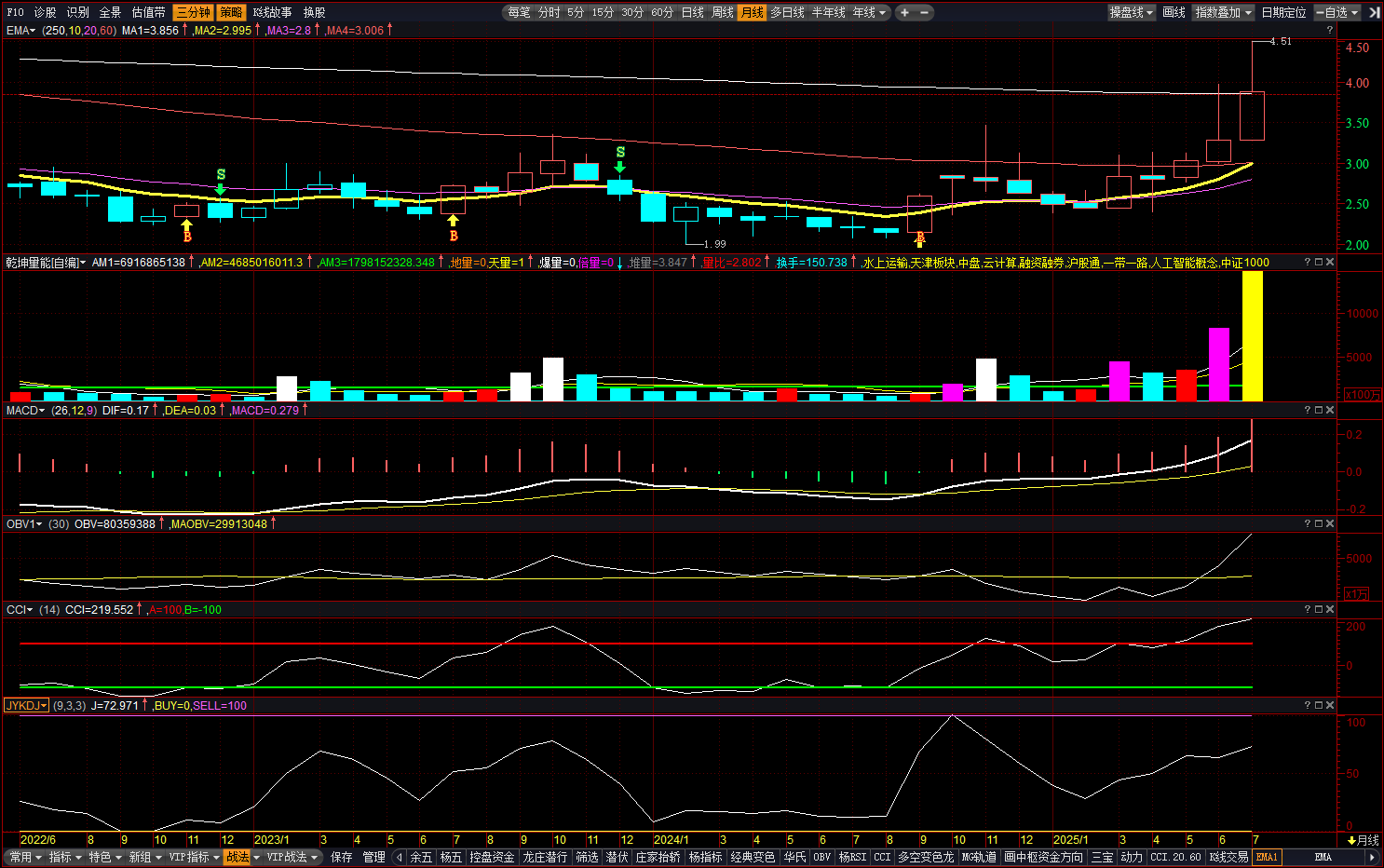Click the 诊股 stock diagnosis button
Screen dimensions: 1384x868
tap(45, 12)
